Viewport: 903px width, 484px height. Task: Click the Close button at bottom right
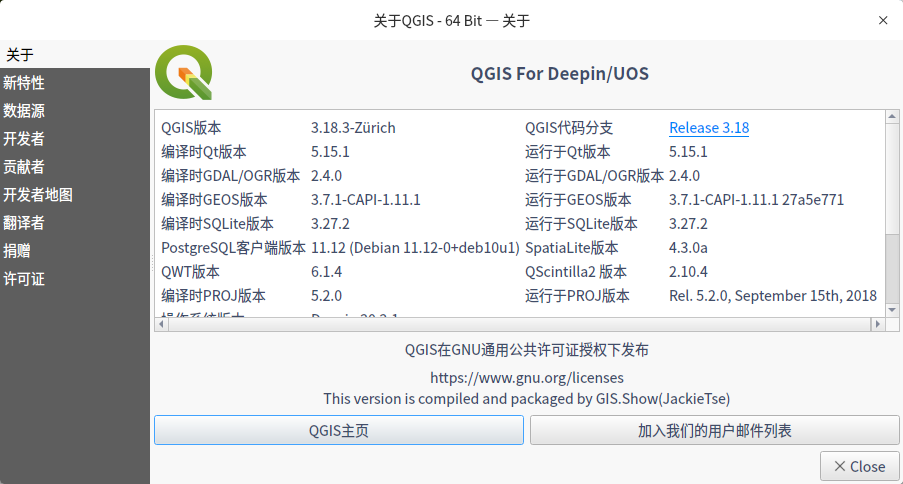(x=859, y=466)
